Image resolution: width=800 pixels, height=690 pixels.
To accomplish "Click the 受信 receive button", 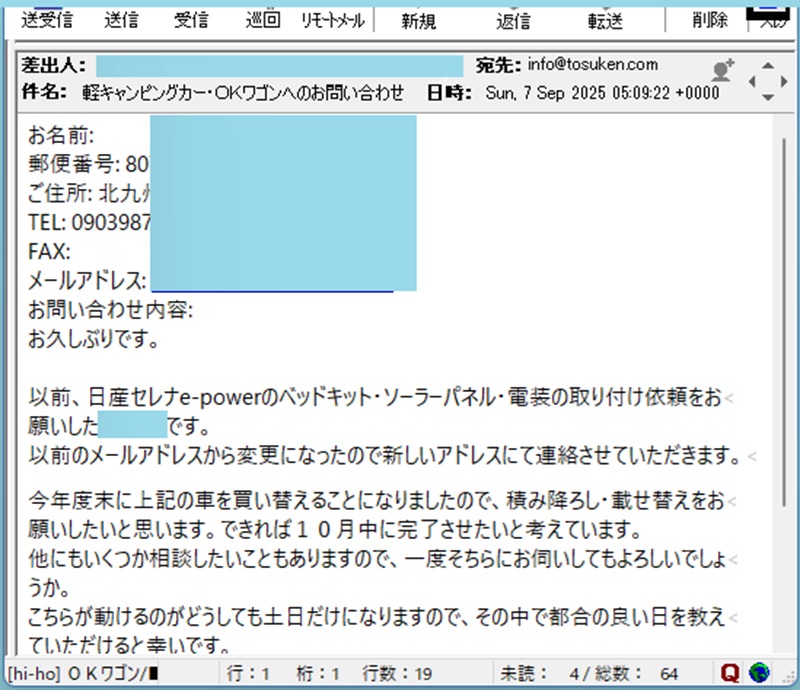I will click(190, 20).
